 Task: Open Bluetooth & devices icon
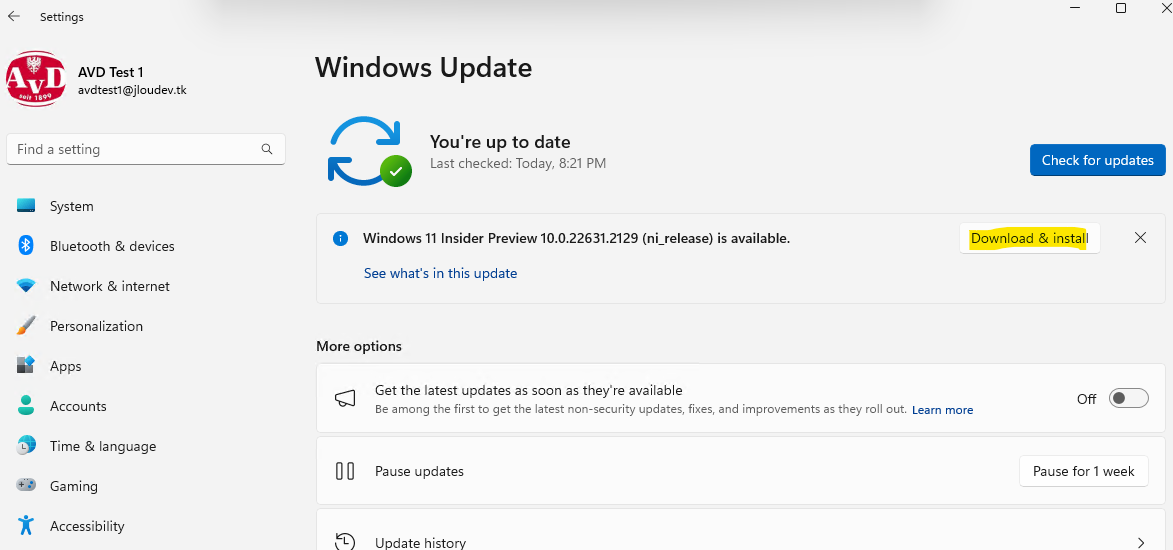(26, 245)
